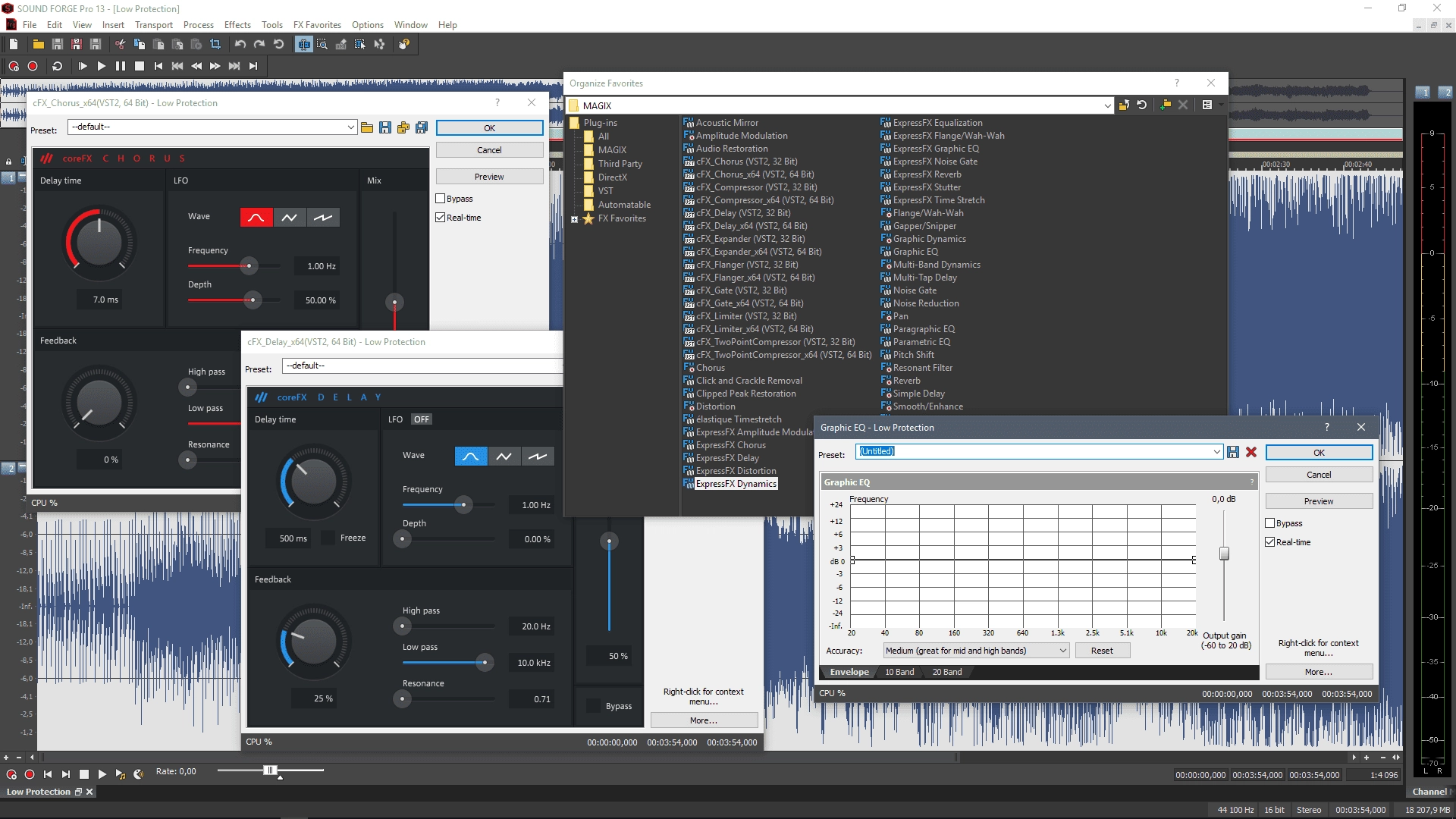Click the What's This help icon

pos(404,44)
